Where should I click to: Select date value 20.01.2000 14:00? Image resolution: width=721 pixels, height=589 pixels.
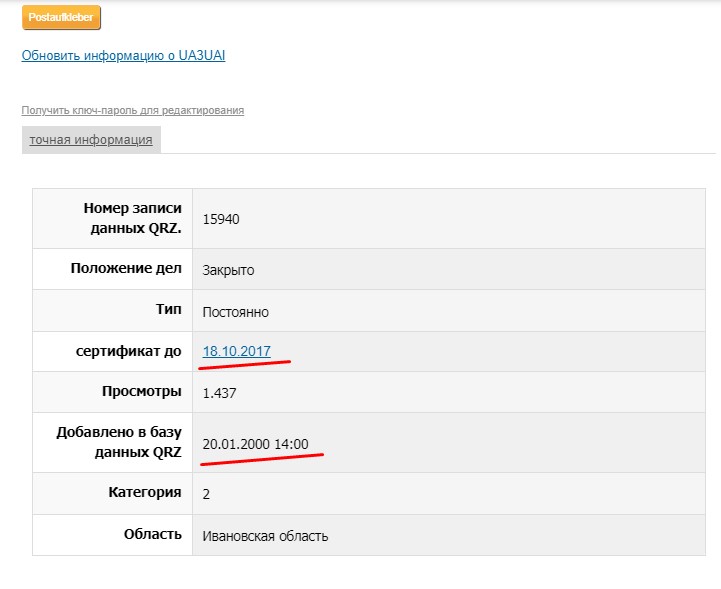coord(256,444)
